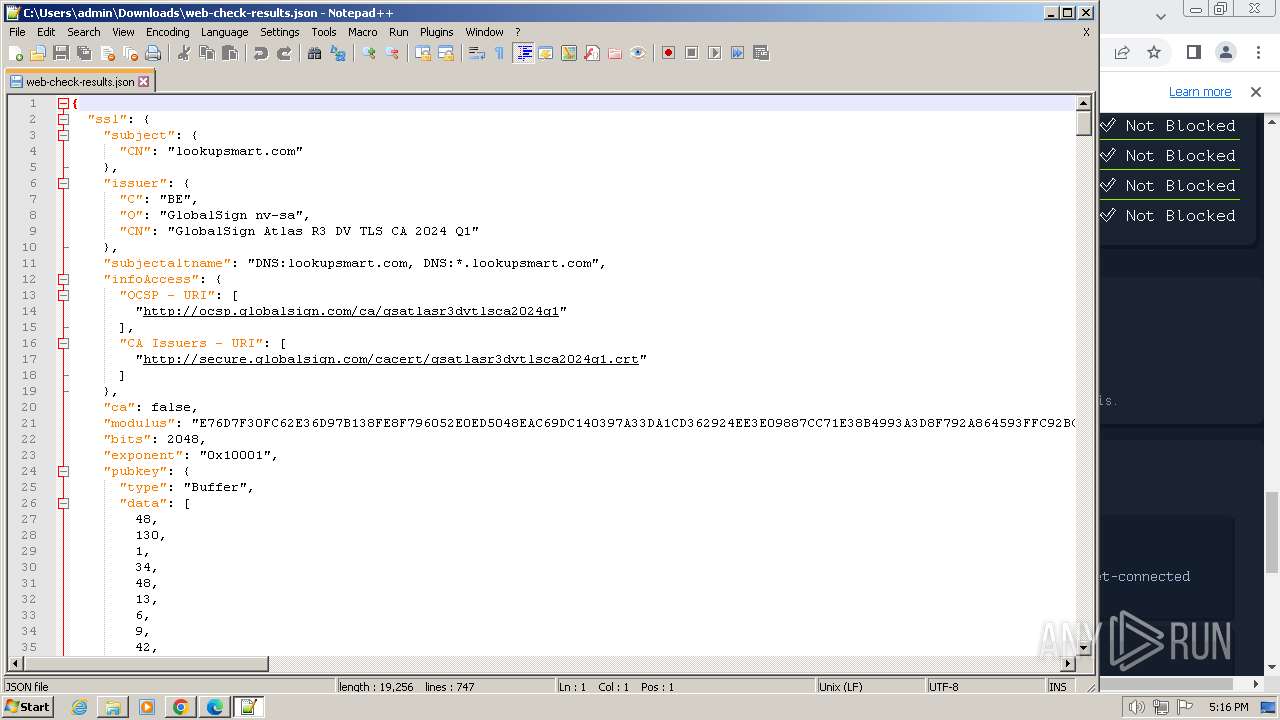
Task: Toggle Synchronize Vertical Scrolling icon
Action: [x=423, y=53]
